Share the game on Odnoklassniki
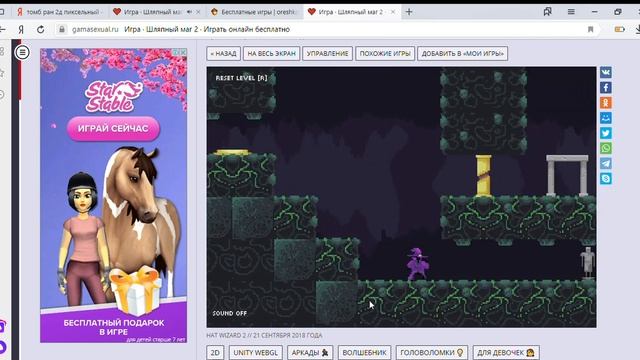Screen dimensions: 640x360 [x=606, y=103]
